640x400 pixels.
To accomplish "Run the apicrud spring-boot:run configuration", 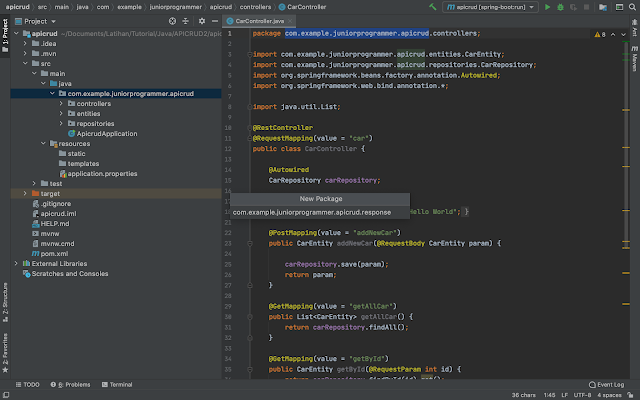I will (x=548, y=7).
